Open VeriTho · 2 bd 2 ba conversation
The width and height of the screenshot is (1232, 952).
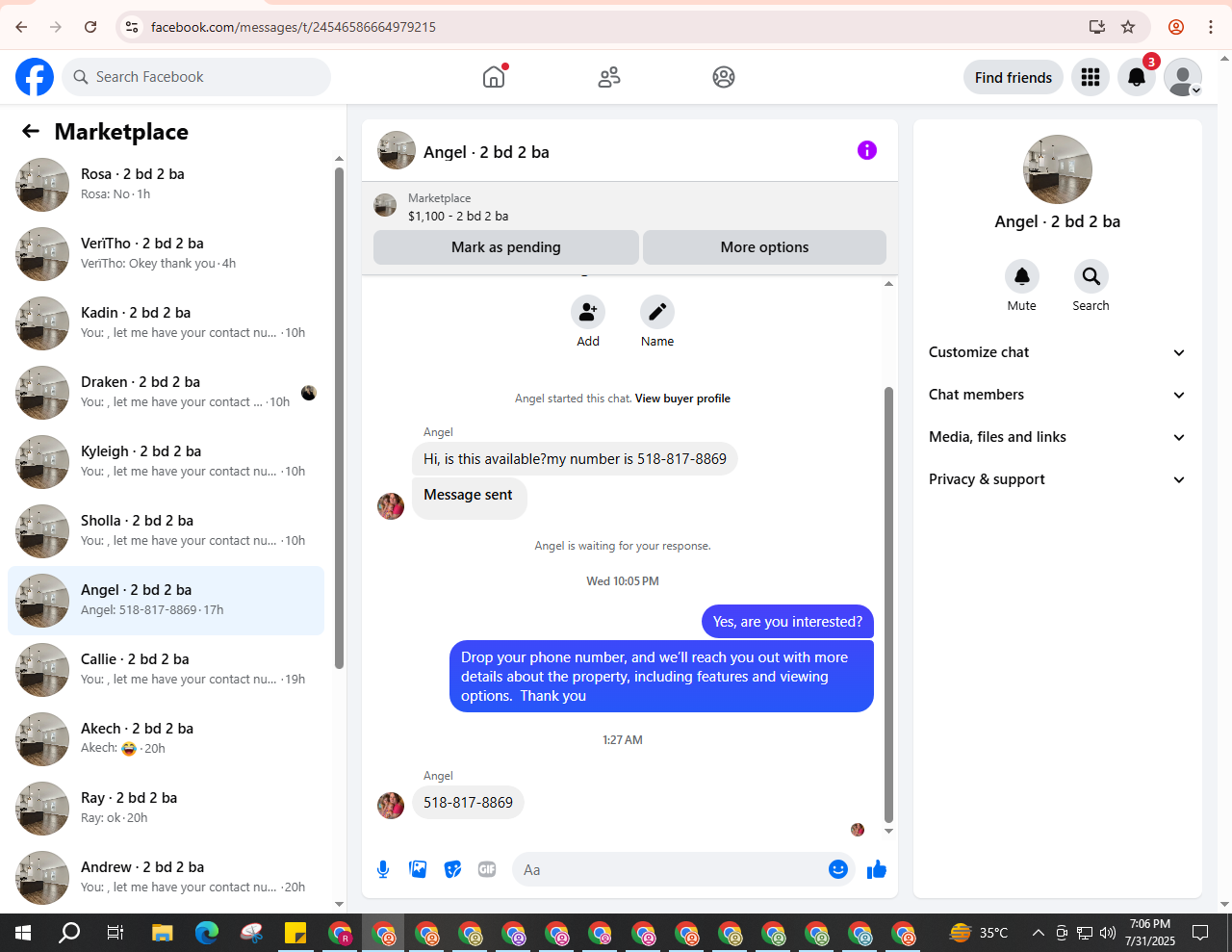(167, 254)
